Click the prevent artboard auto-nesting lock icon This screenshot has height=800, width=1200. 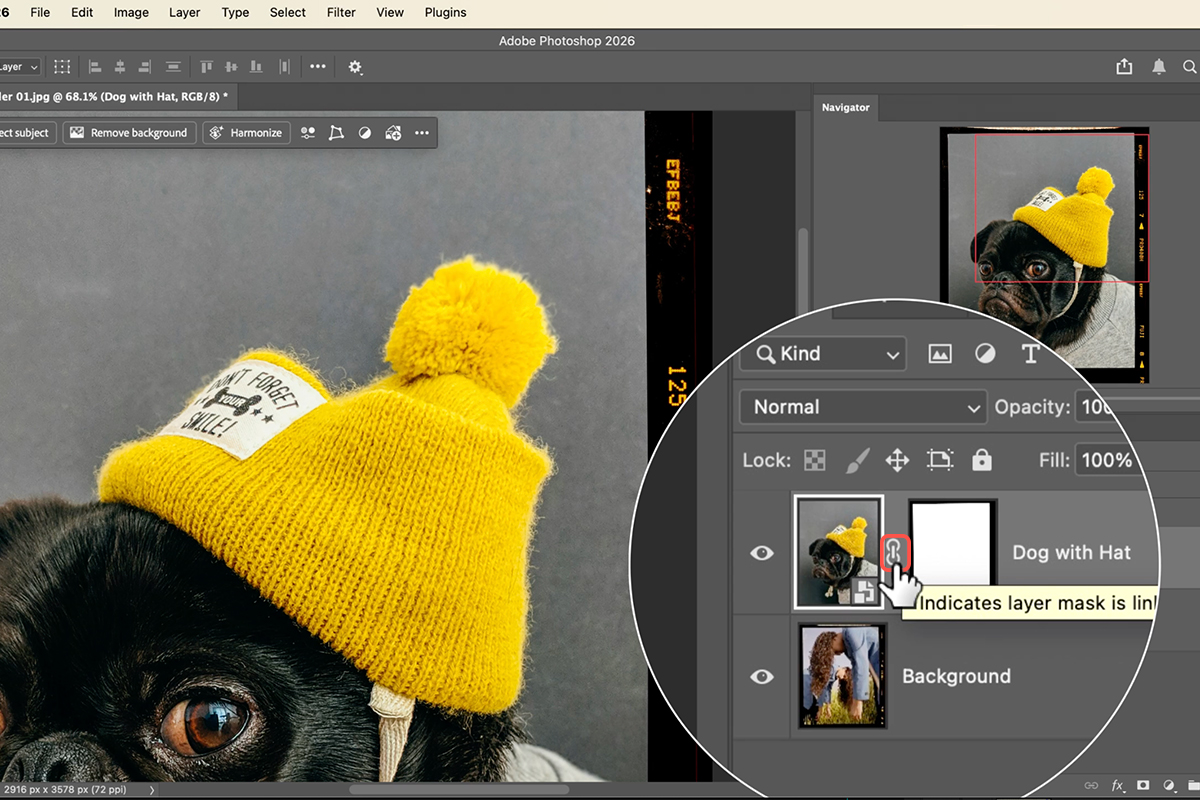939,460
